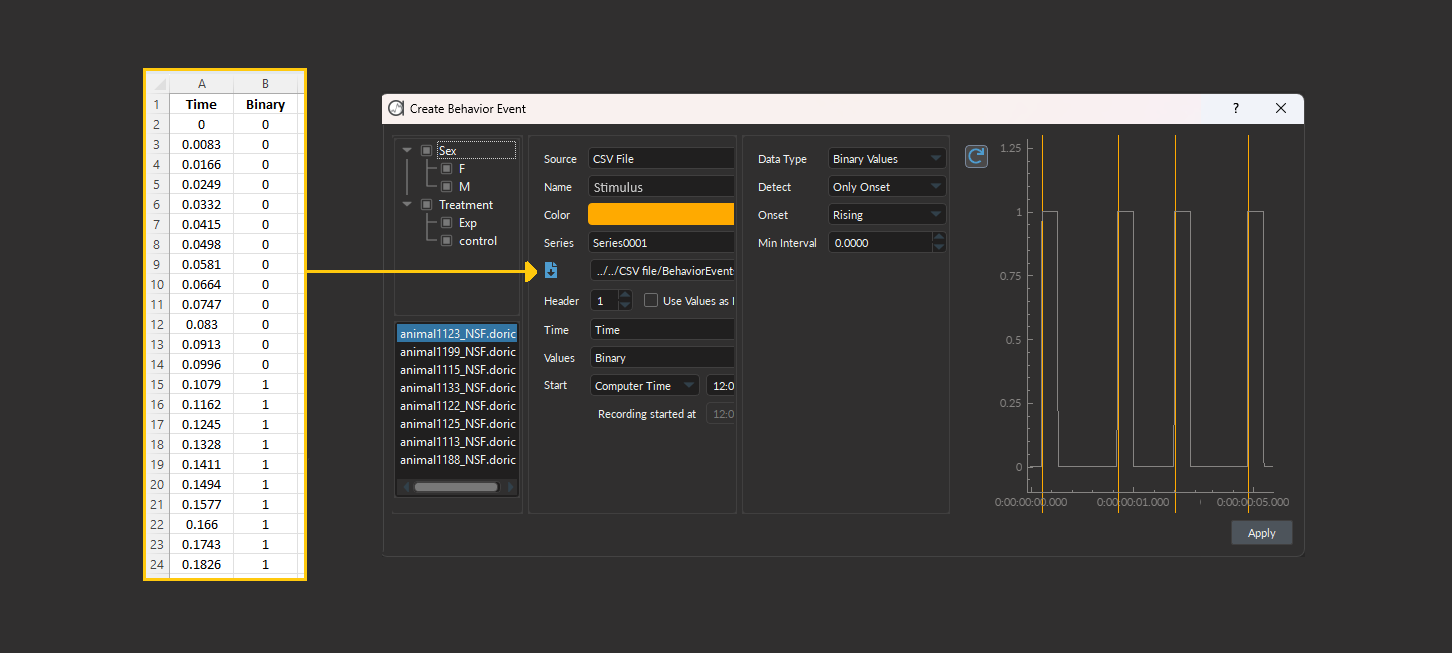
Task: Check the Sex group checkbox
Action: (x=427, y=151)
